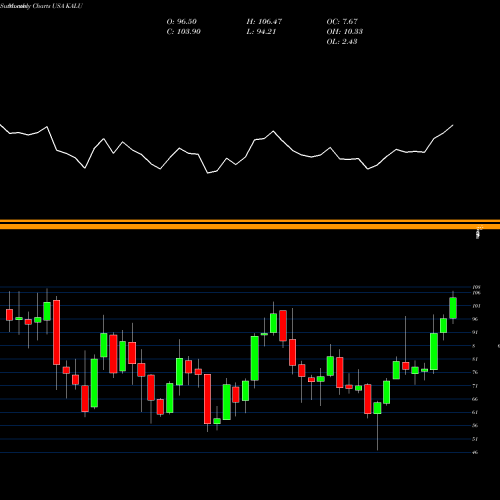500x500 pixels.
Task: Click the 76 price axis label
Action: 476,372
